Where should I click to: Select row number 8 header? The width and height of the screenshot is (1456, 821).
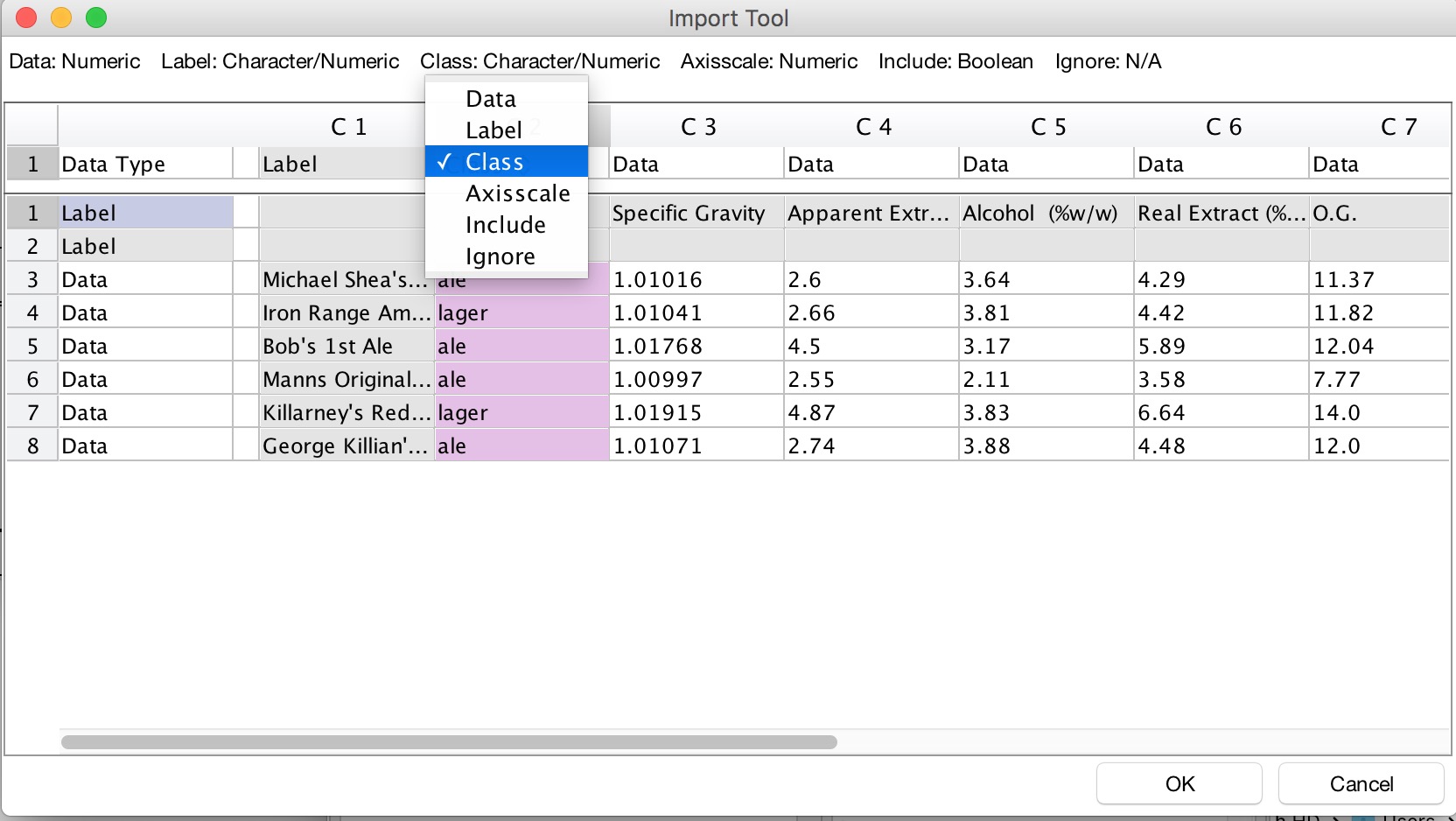(32, 446)
